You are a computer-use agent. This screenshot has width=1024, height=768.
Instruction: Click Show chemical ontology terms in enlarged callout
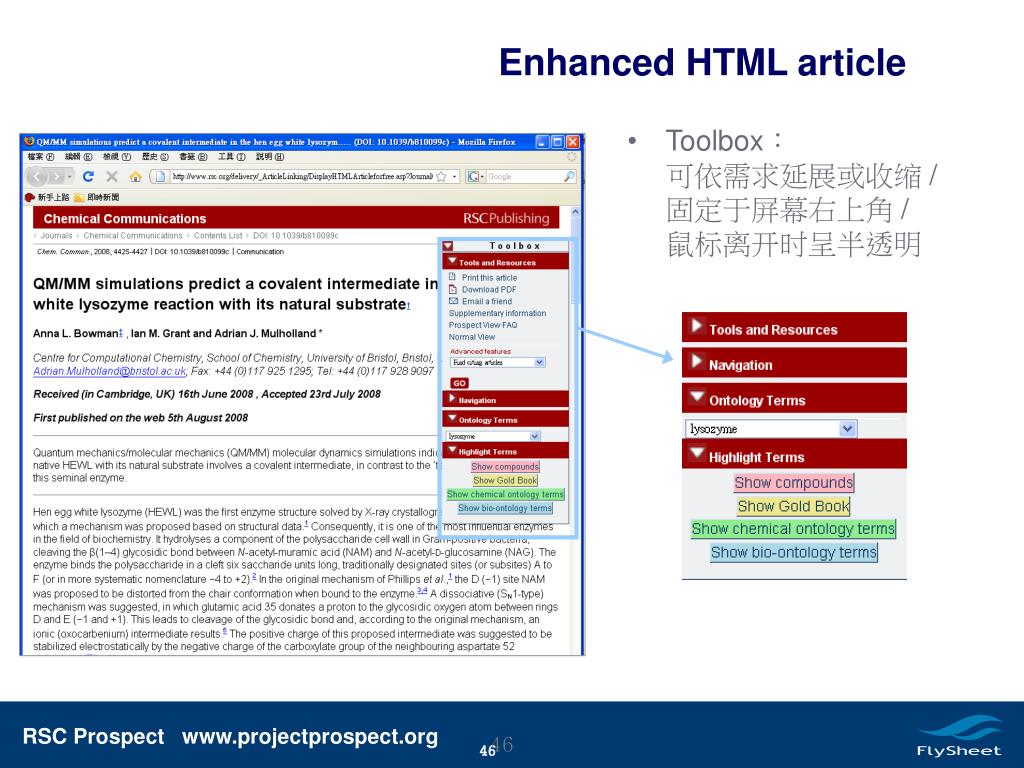793,529
